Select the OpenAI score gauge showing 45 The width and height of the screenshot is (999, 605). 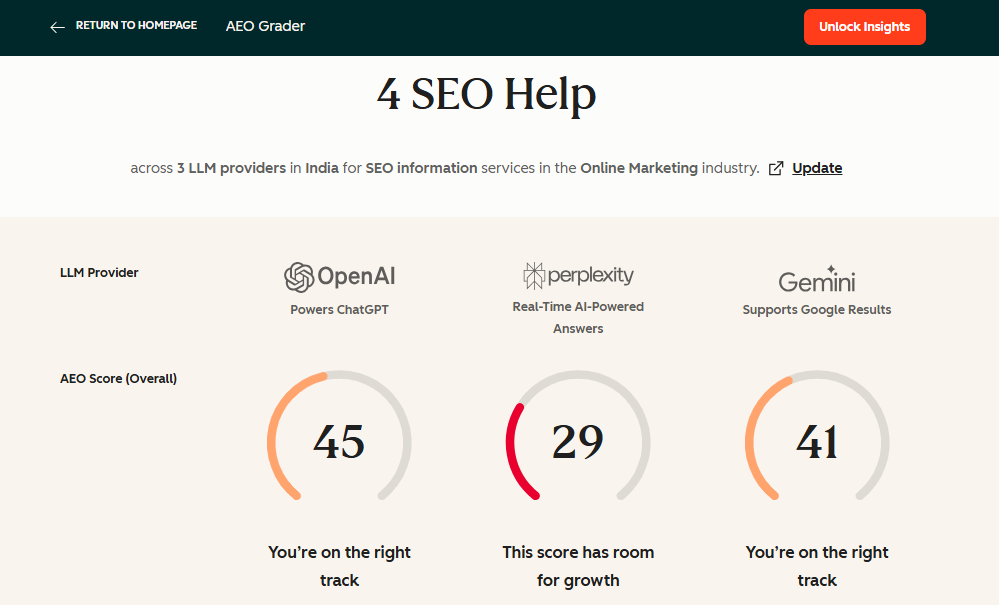[339, 440]
